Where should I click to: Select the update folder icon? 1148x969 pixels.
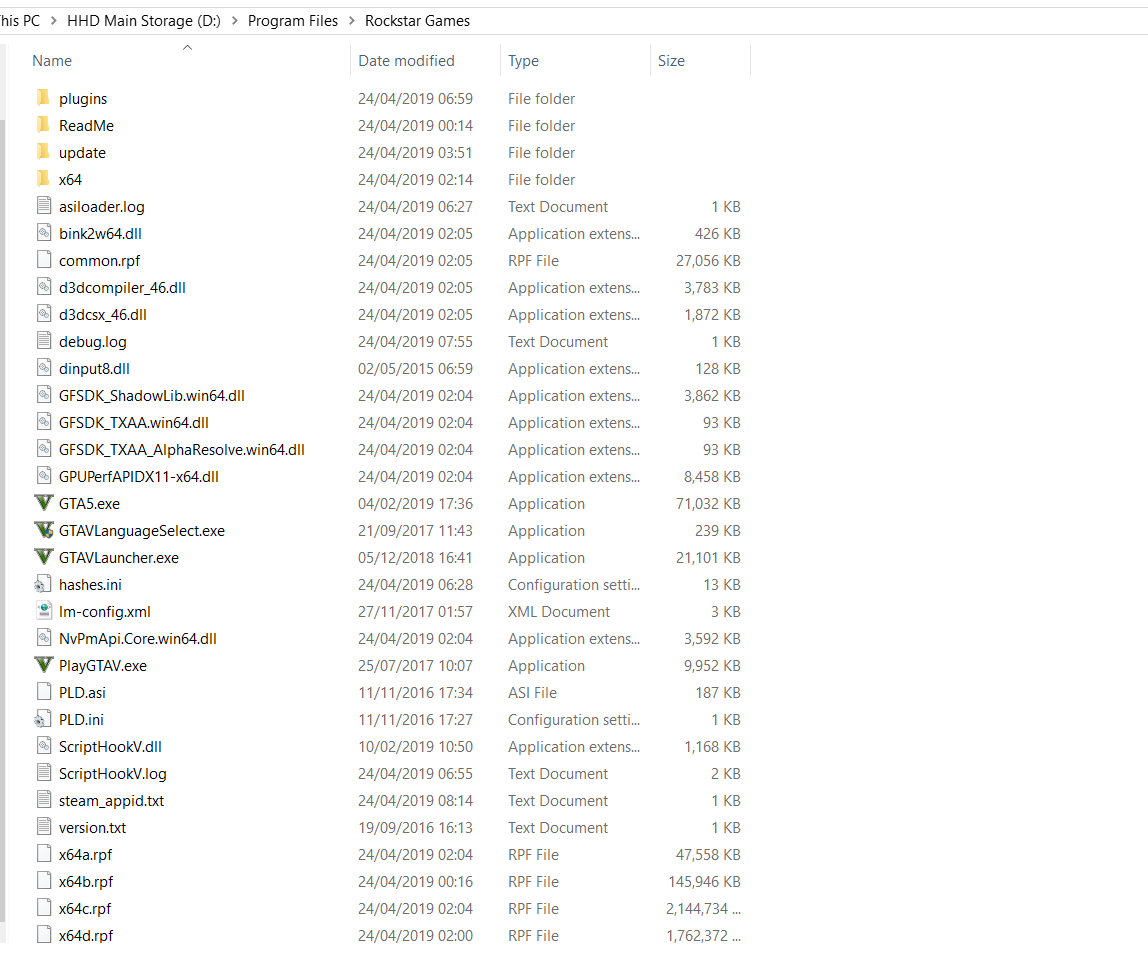point(44,152)
